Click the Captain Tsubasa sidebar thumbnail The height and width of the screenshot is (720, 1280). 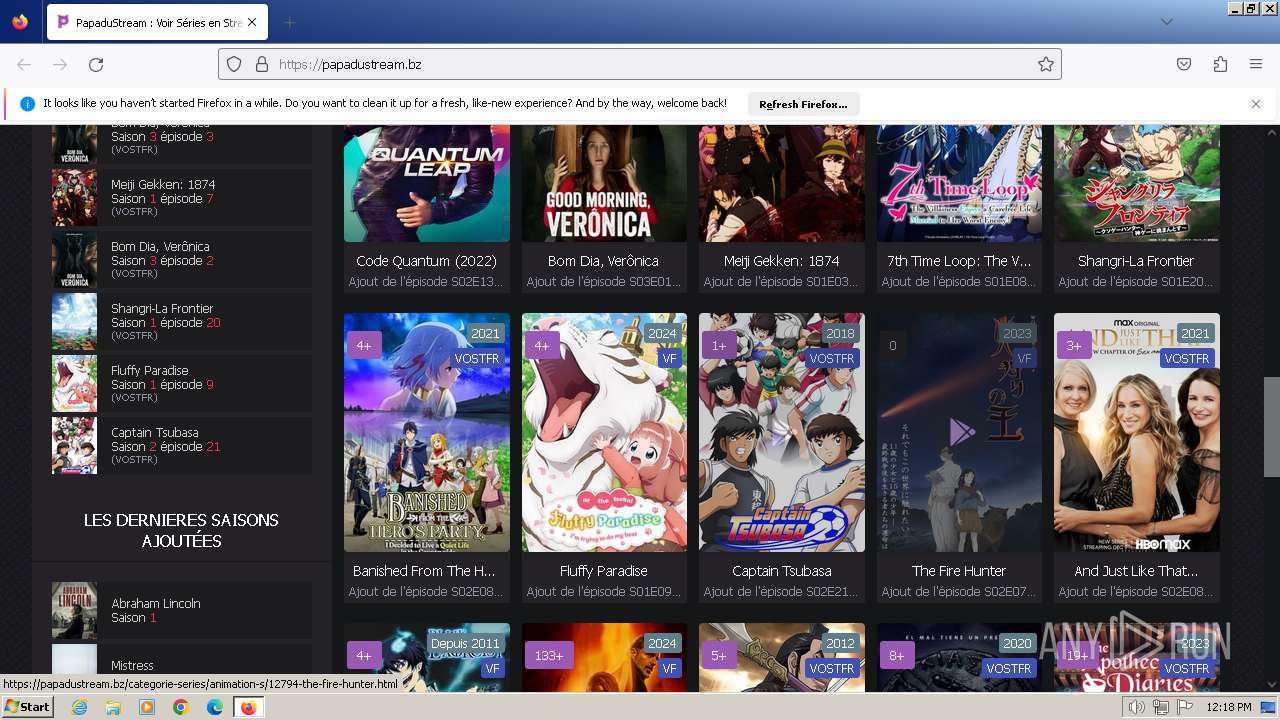(x=74, y=446)
